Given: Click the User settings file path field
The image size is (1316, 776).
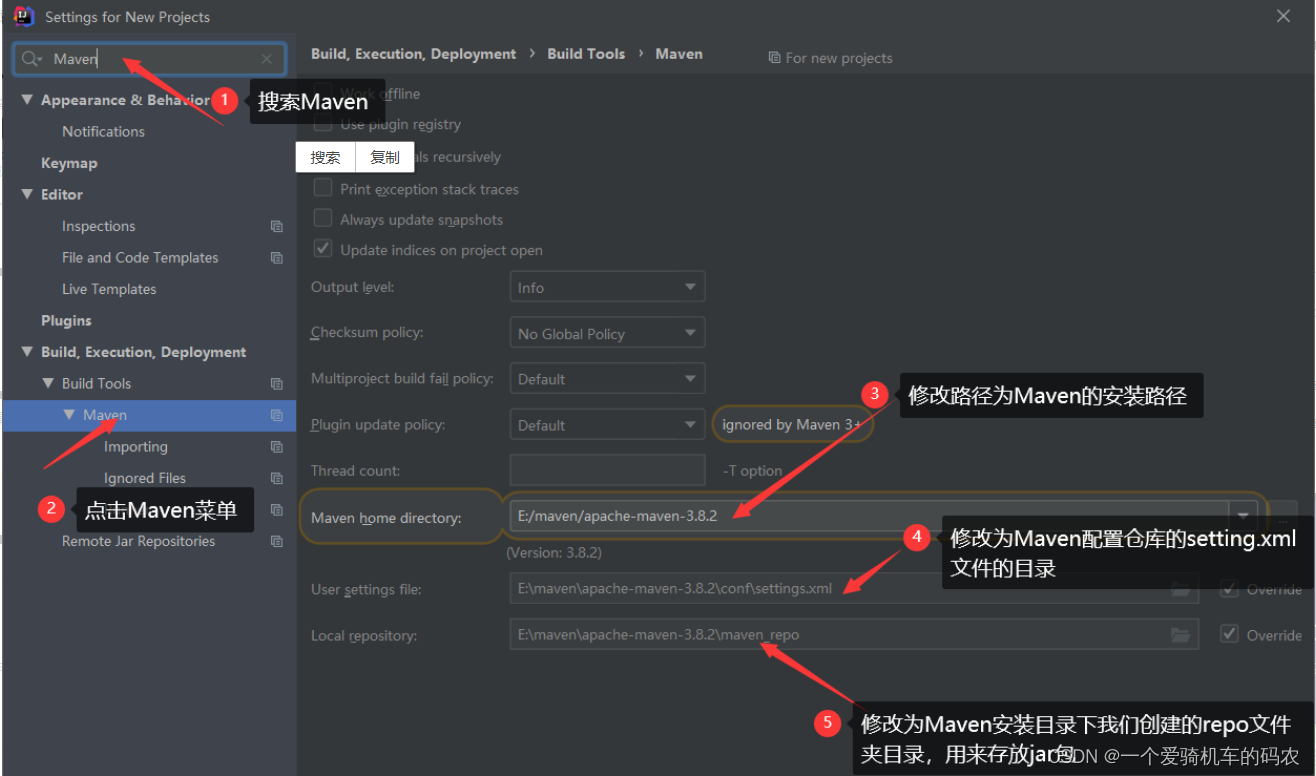Looking at the screenshot, I should [854, 588].
